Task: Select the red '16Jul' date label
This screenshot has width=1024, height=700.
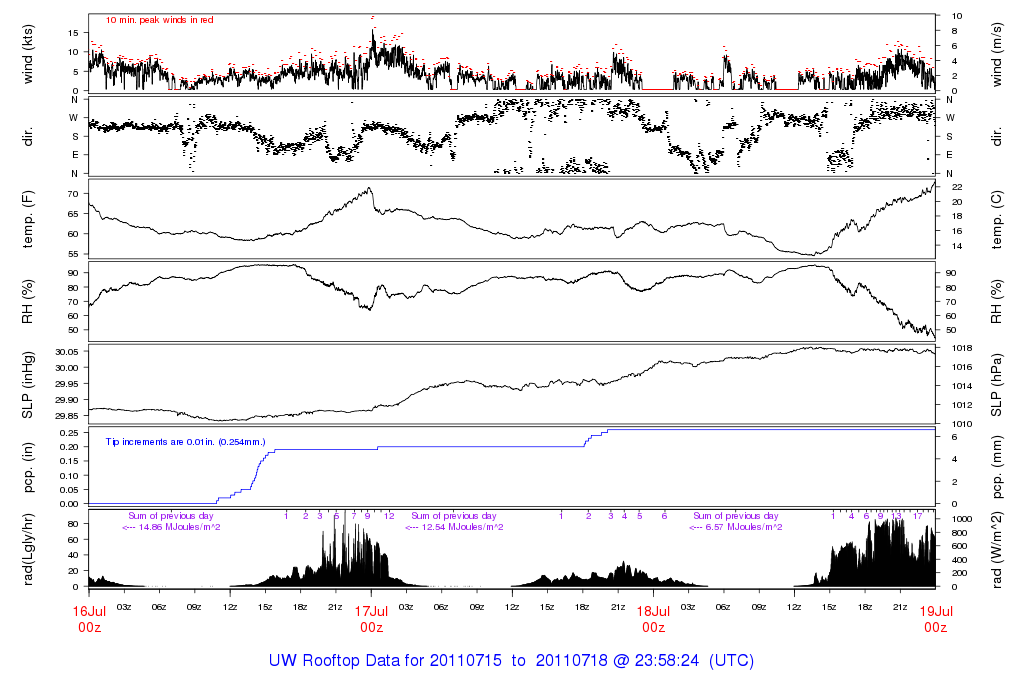Action: (89, 612)
